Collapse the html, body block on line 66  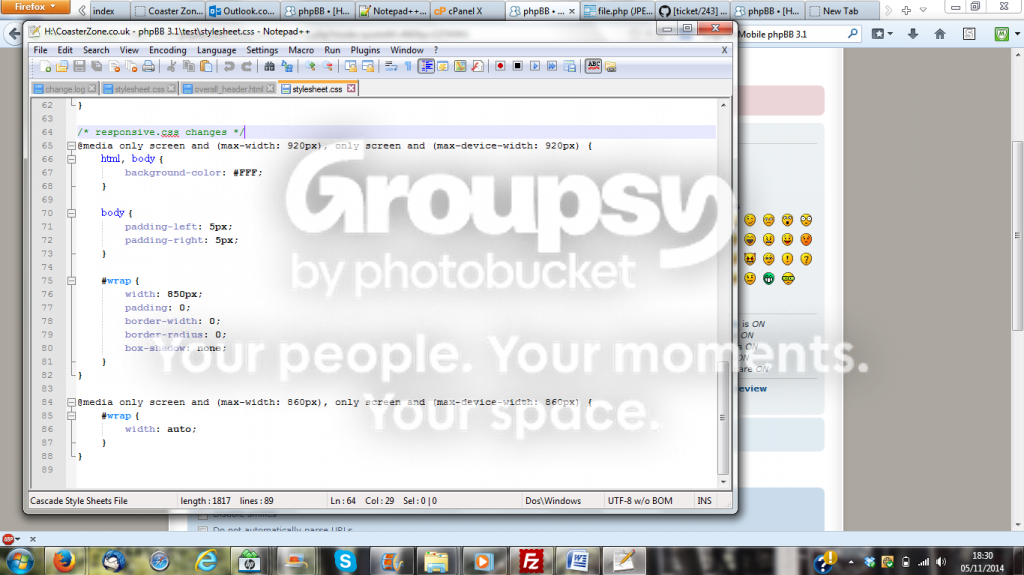click(71, 159)
